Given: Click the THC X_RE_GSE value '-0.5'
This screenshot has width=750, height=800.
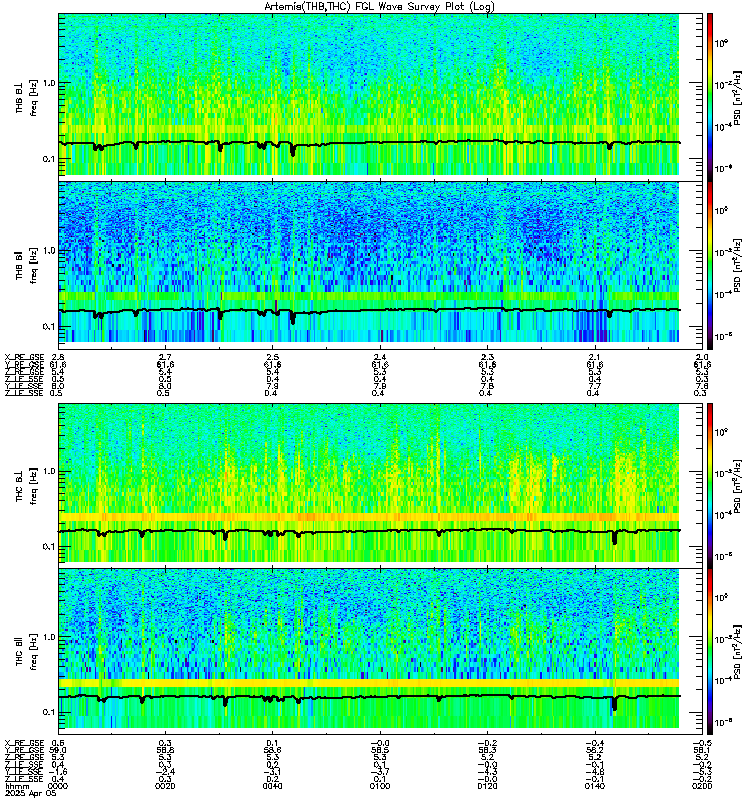Looking at the screenshot, I should coord(702,743).
